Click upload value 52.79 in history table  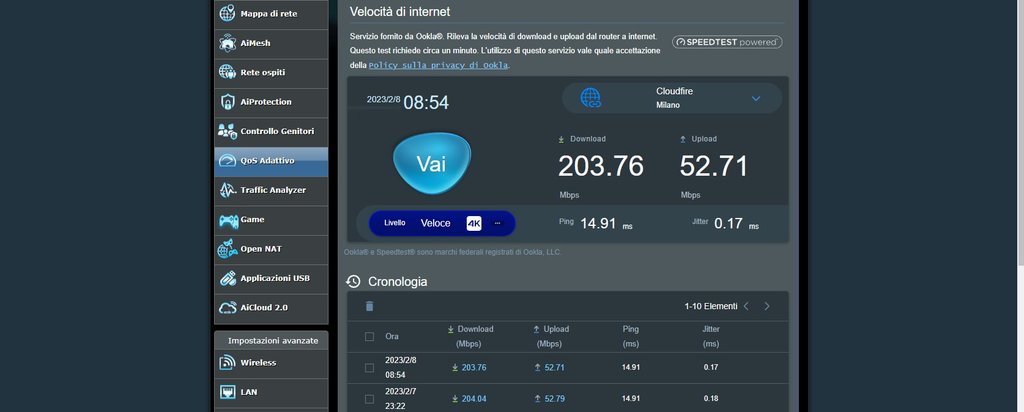554,399
